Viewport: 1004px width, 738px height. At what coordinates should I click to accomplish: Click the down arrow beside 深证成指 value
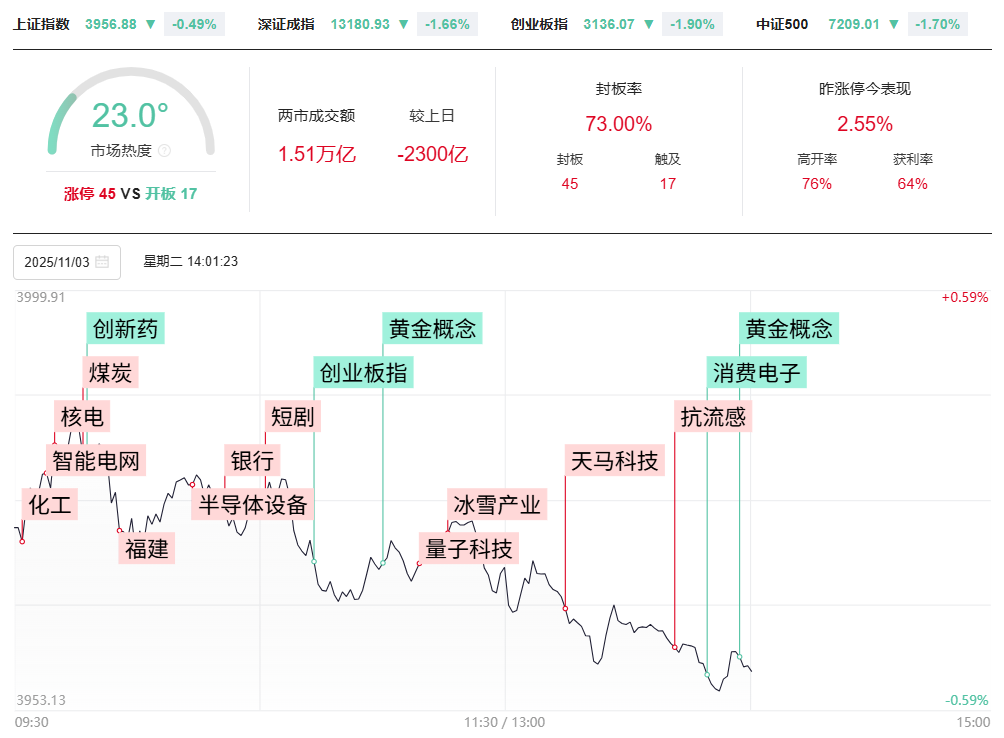403,24
